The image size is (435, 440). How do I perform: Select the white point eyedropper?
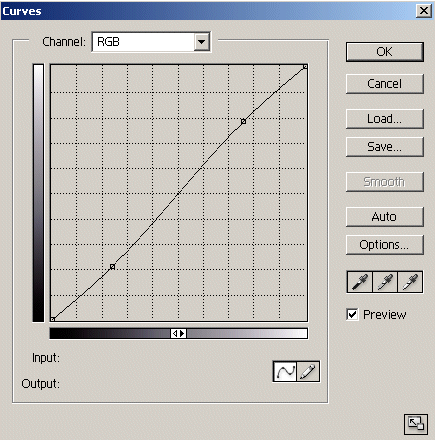pyautogui.click(x=410, y=282)
